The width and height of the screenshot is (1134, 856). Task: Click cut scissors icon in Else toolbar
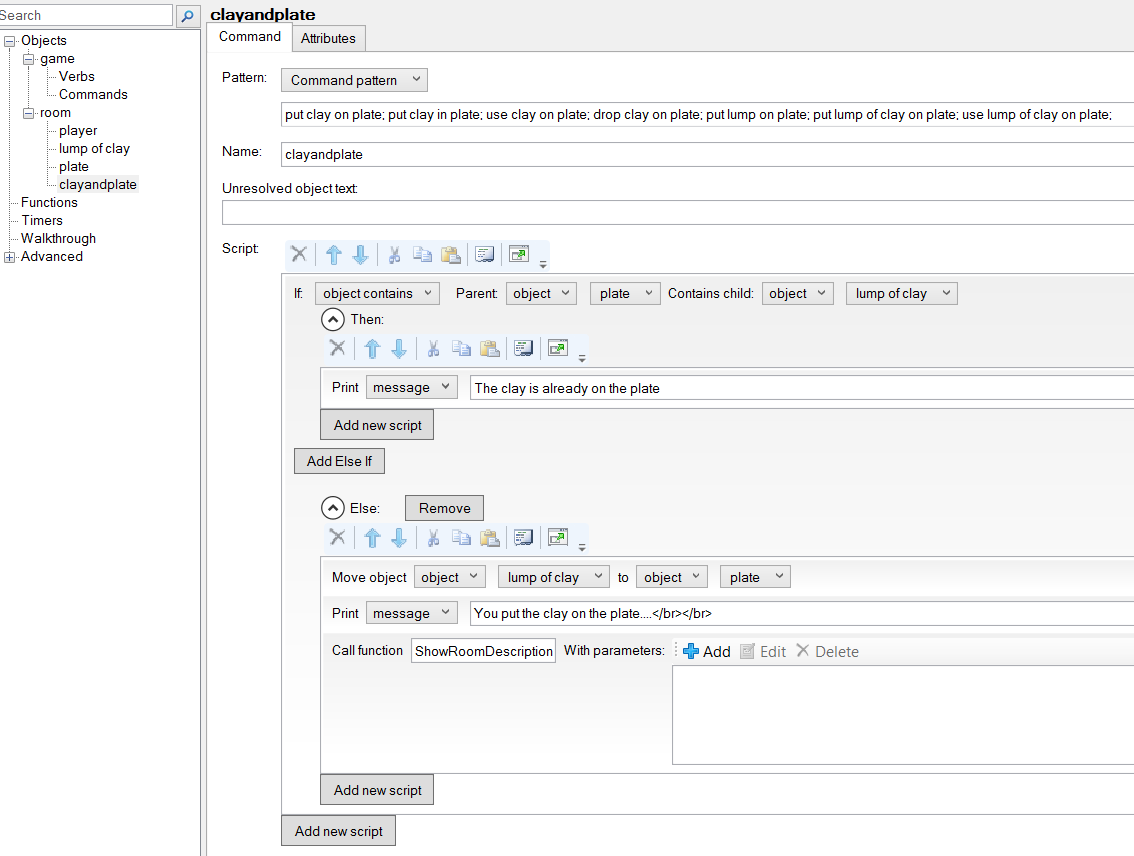pos(433,538)
